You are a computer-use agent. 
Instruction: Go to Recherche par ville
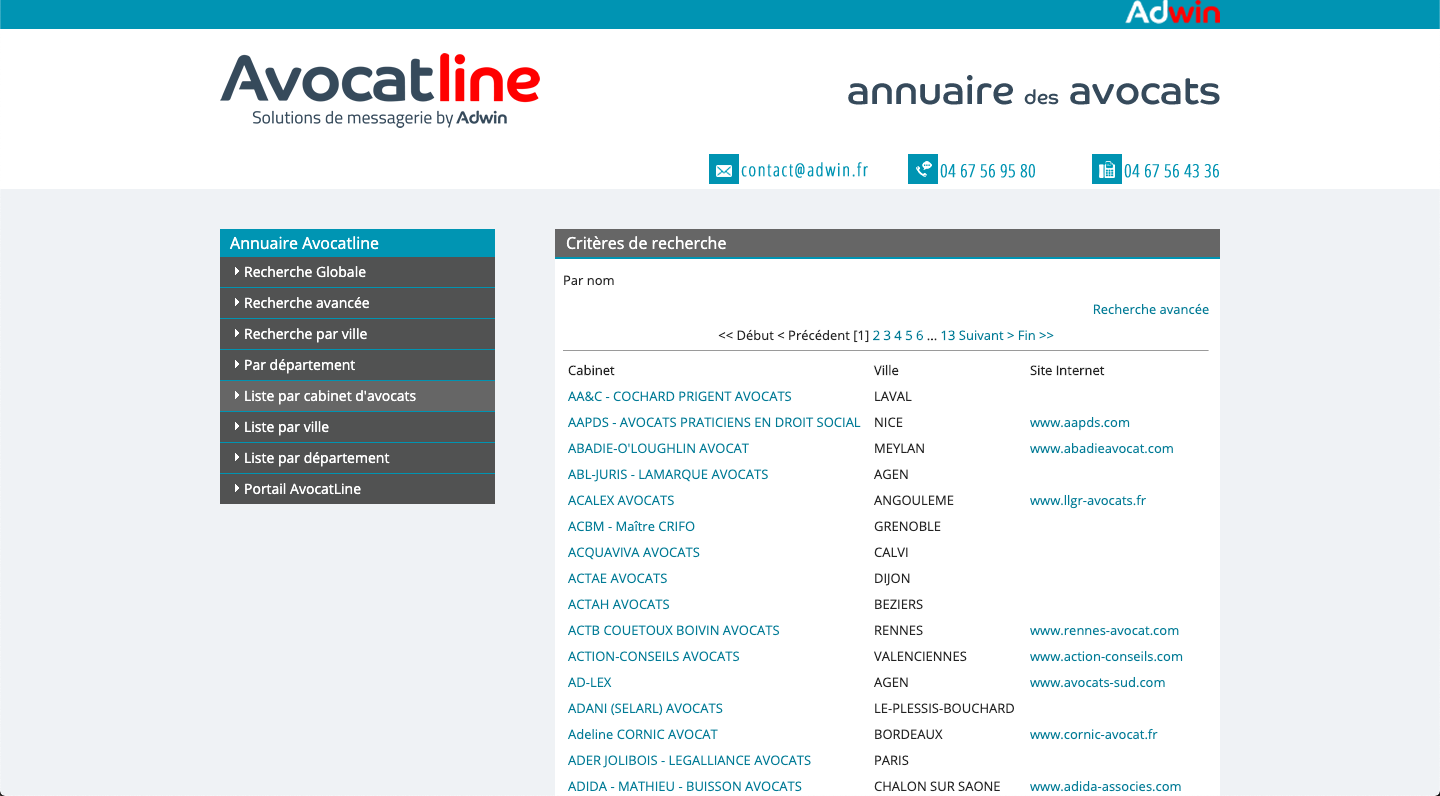357,334
